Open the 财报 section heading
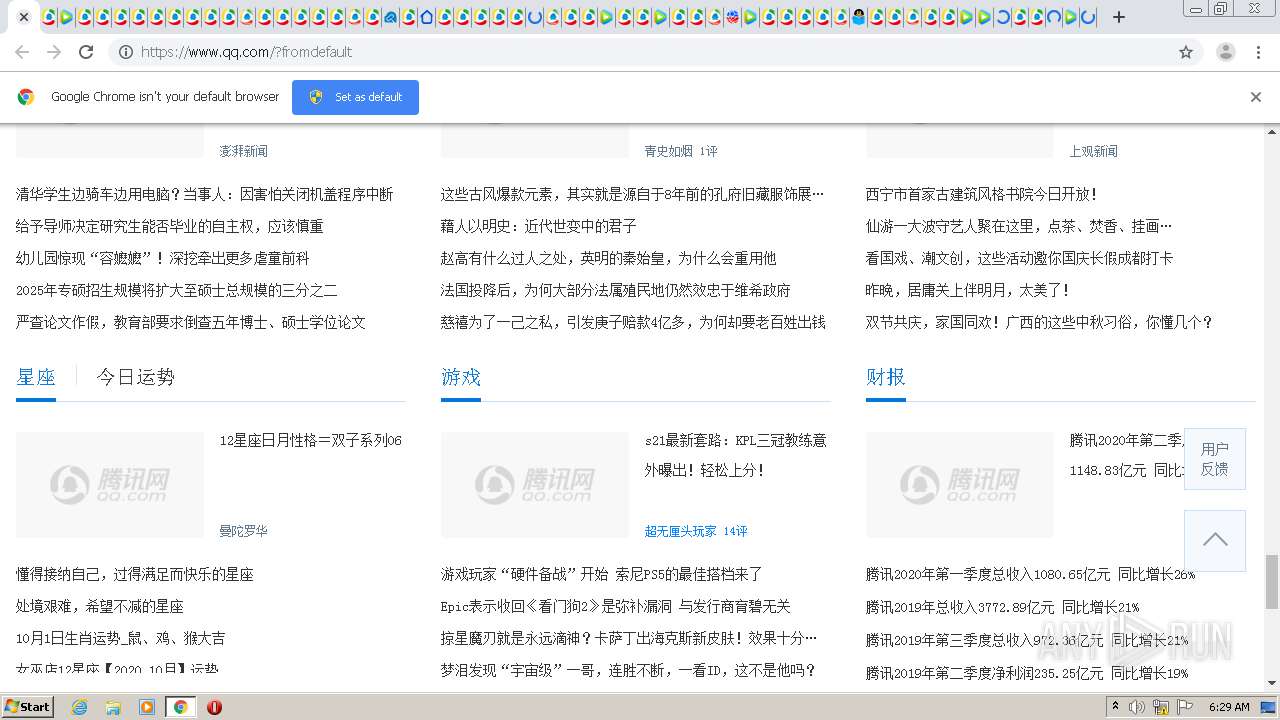The height and width of the screenshot is (720, 1280). pos(886,377)
